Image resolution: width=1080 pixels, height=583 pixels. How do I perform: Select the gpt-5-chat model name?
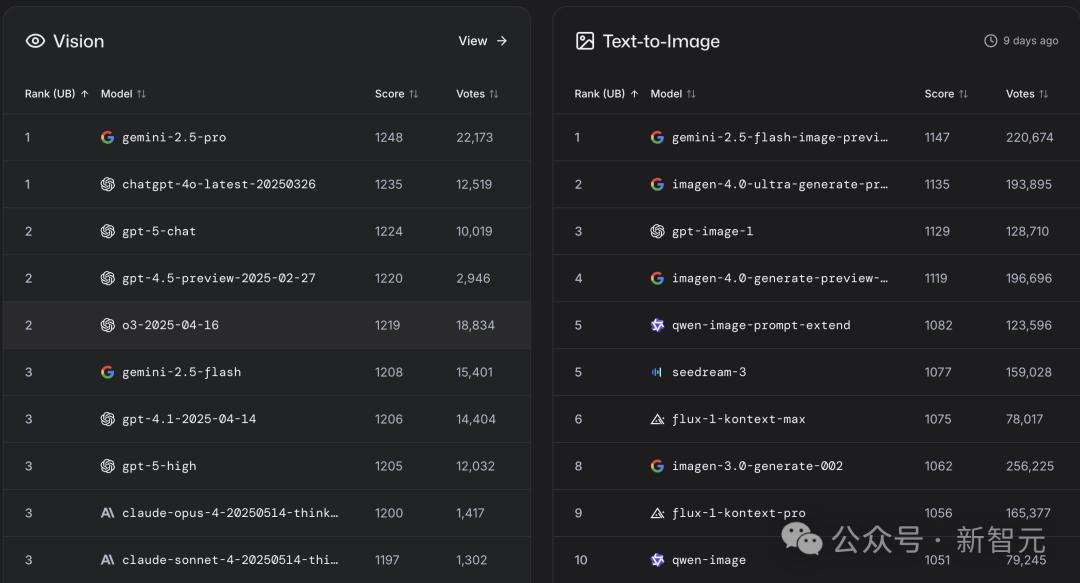(159, 231)
